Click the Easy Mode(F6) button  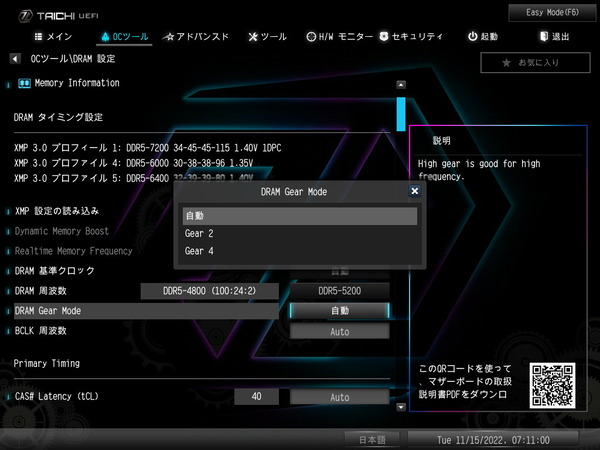[552, 13]
